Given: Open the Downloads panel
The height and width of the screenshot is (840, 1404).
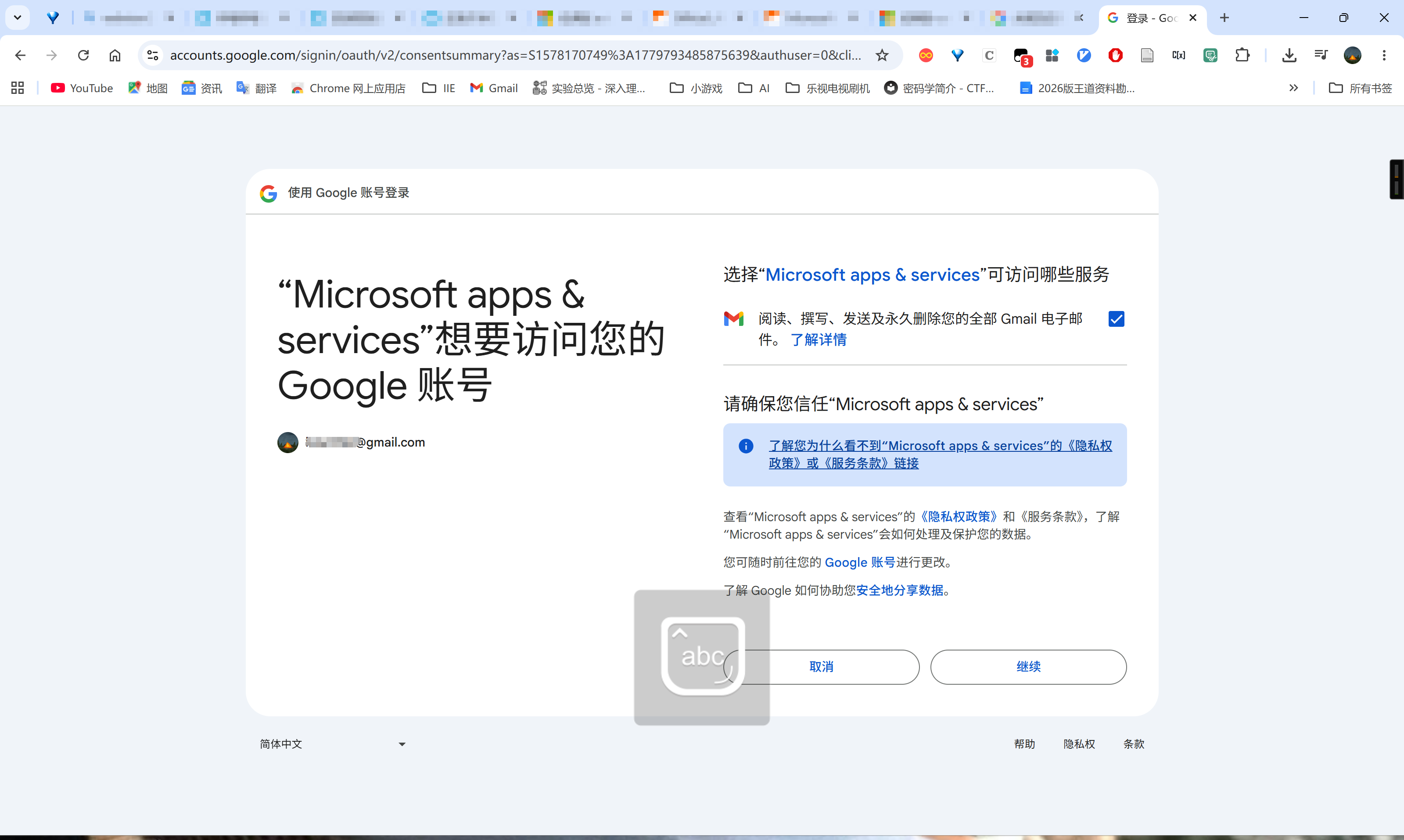Looking at the screenshot, I should (x=1289, y=55).
